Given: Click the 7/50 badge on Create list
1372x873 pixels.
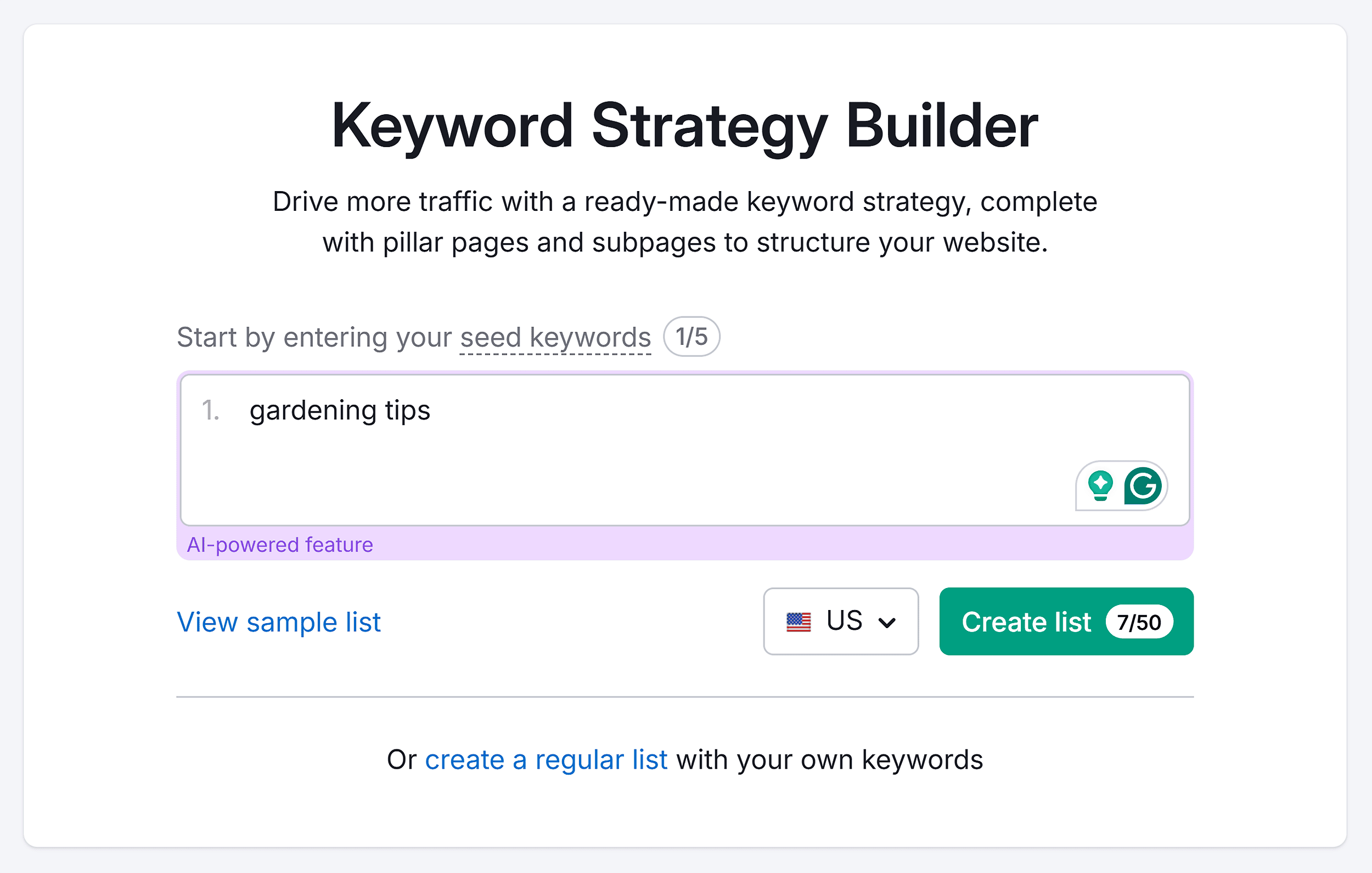Looking at the screenshot, I should click(1139, 622).
